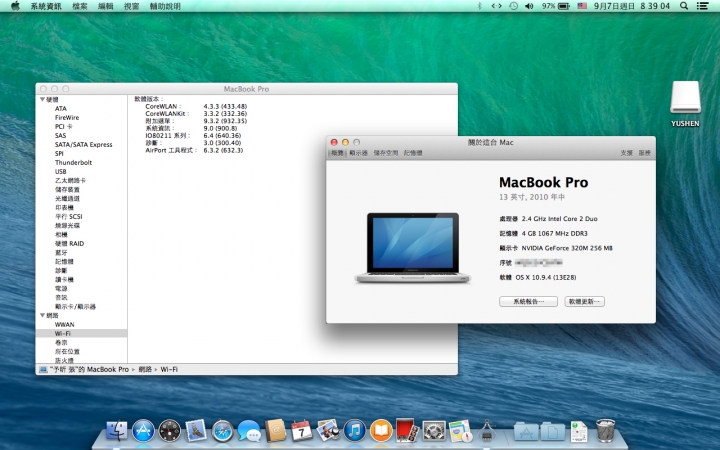Screen dimensions: 720x450
Task: Open Calendar icon in Dock
Action: tap(302, 431)
